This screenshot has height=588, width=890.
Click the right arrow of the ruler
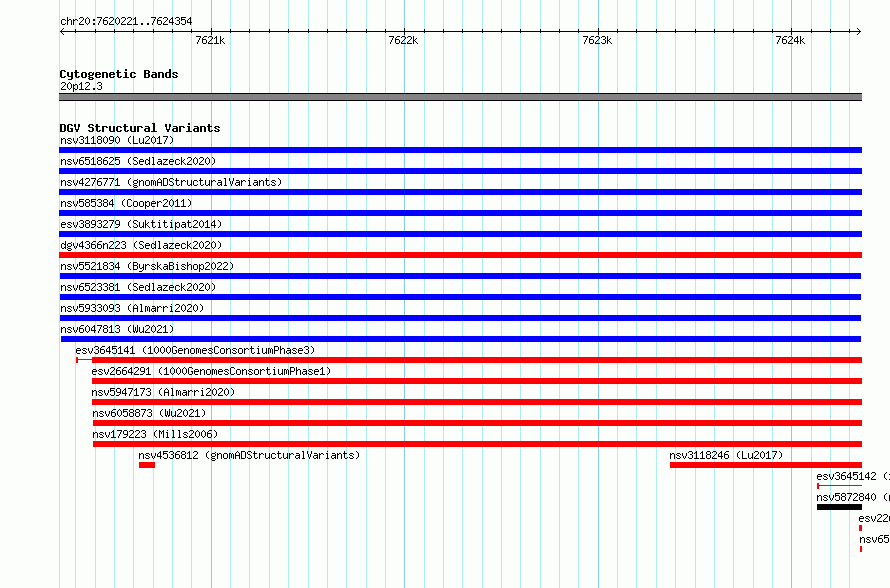tap(859, 31)
